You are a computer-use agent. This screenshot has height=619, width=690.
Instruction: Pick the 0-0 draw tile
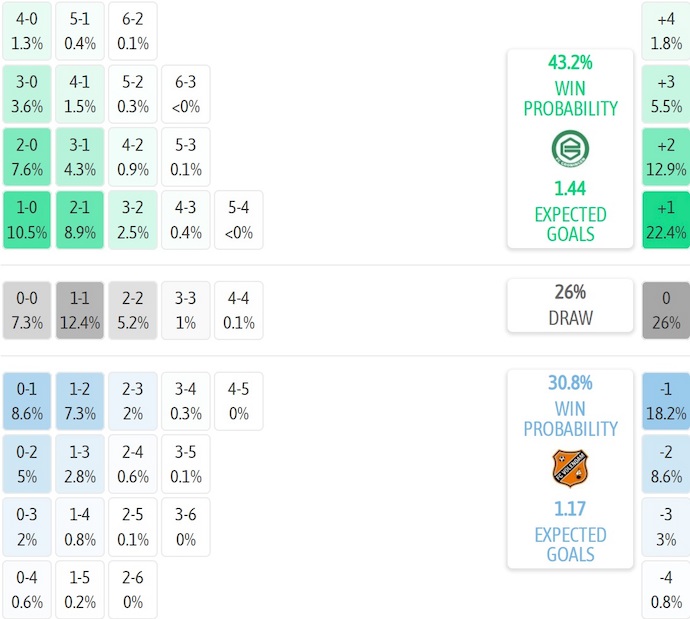(27, 310)
